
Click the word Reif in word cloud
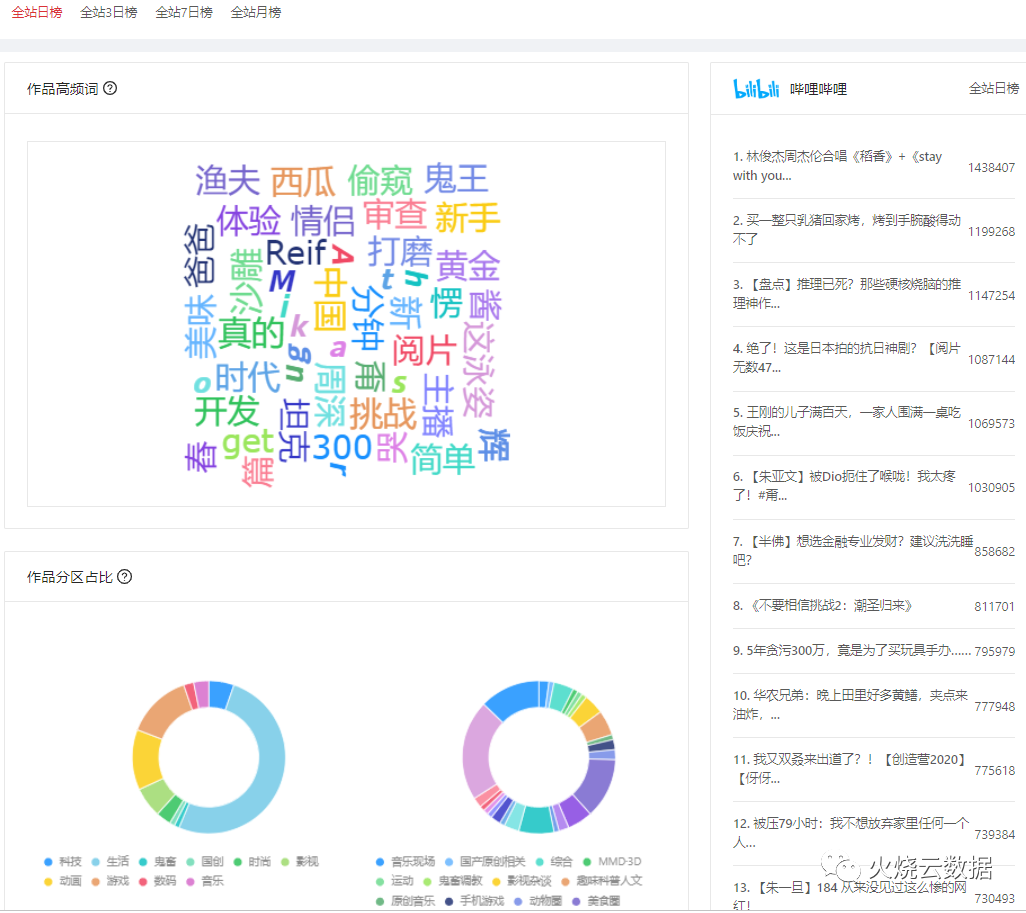(296, 252)
